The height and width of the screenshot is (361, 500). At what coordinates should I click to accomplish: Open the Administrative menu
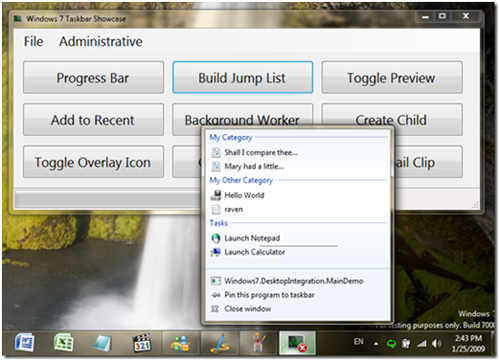point(101,42)
